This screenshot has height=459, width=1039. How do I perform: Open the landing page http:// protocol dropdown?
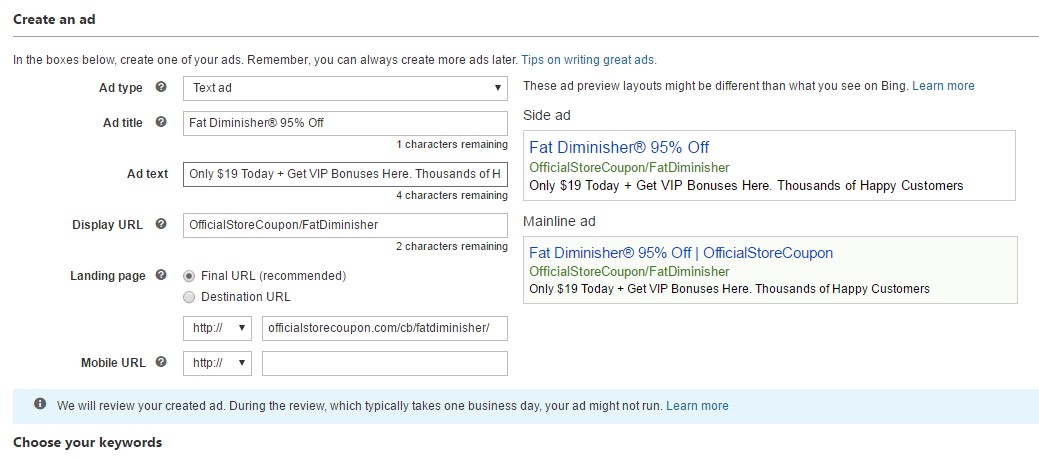tap(217, 329)
